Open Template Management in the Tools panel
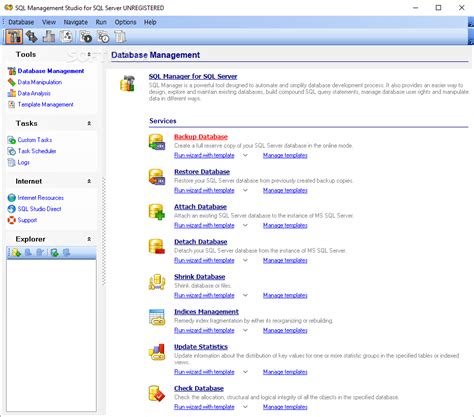The width and height of the screenshot is (474, 417). [x=45, y=105]
